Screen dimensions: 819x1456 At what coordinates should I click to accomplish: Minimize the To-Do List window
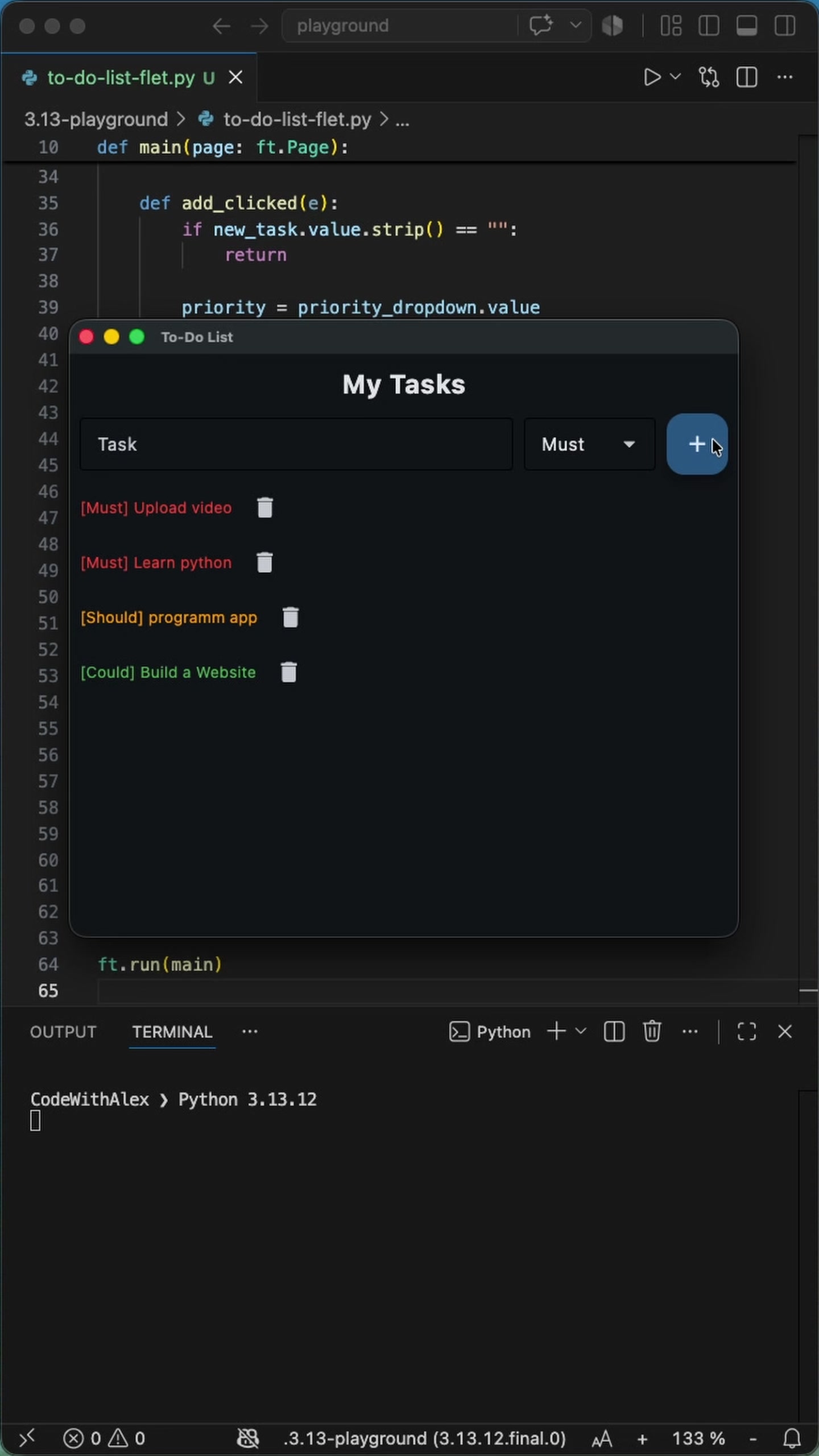[x=111, y=337]
